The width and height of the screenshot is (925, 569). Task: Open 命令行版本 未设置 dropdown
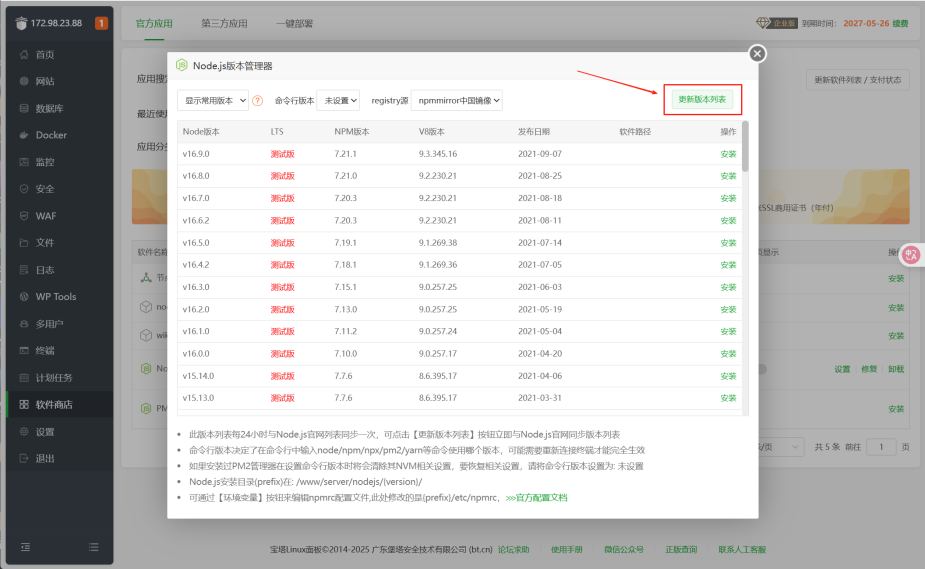338,100
